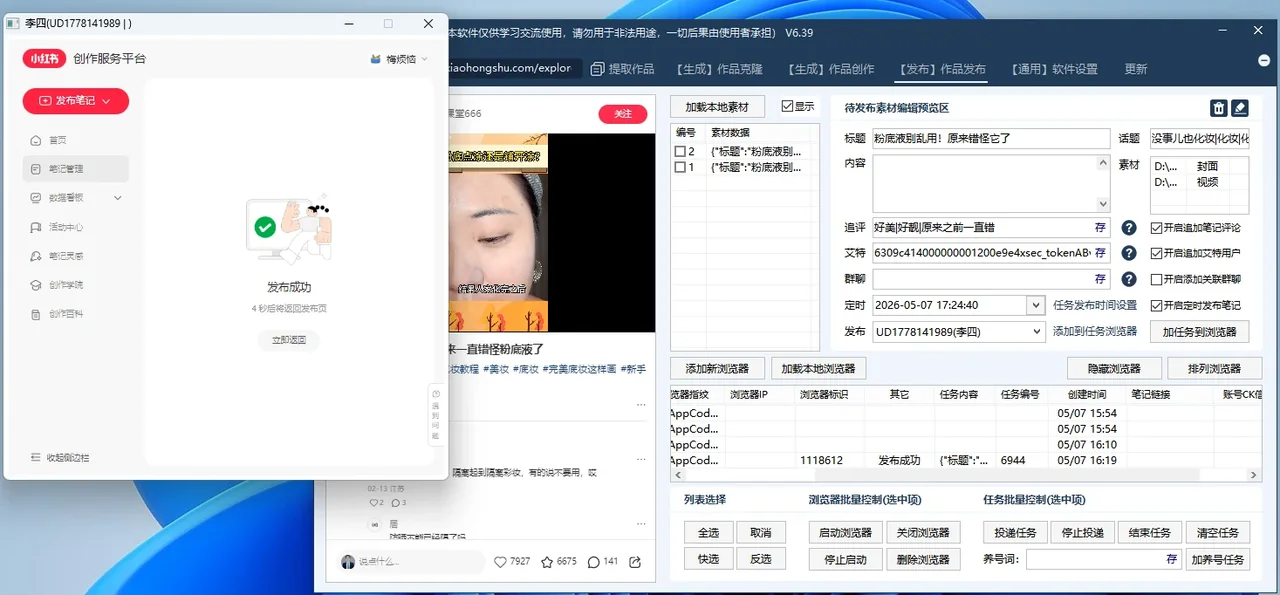This screenshot has width=1280, height=595.
Task: Expand the 数据看板 submenu chevron
Action: tap(118, 198)
